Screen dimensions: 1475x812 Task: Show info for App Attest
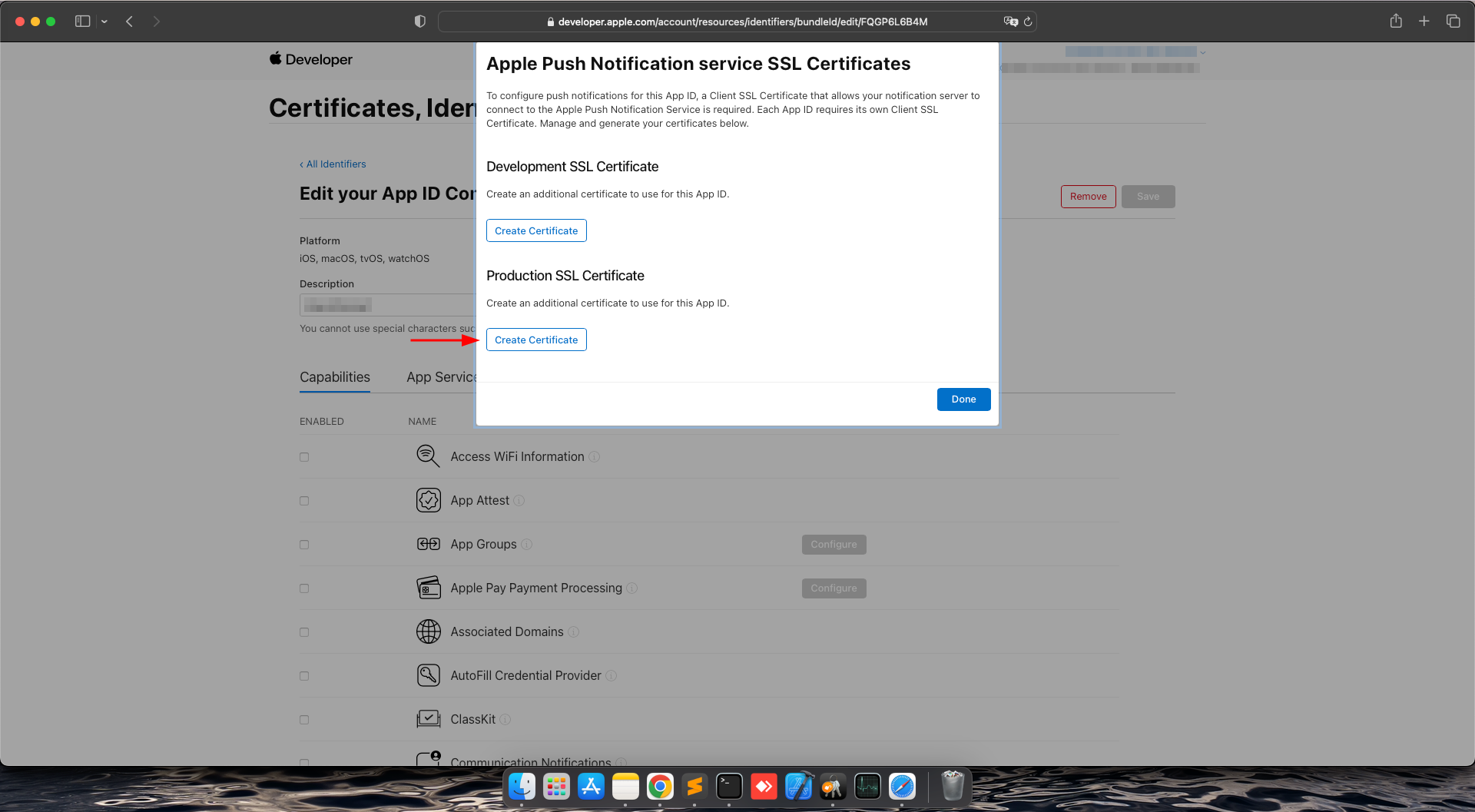click(519, 501)
